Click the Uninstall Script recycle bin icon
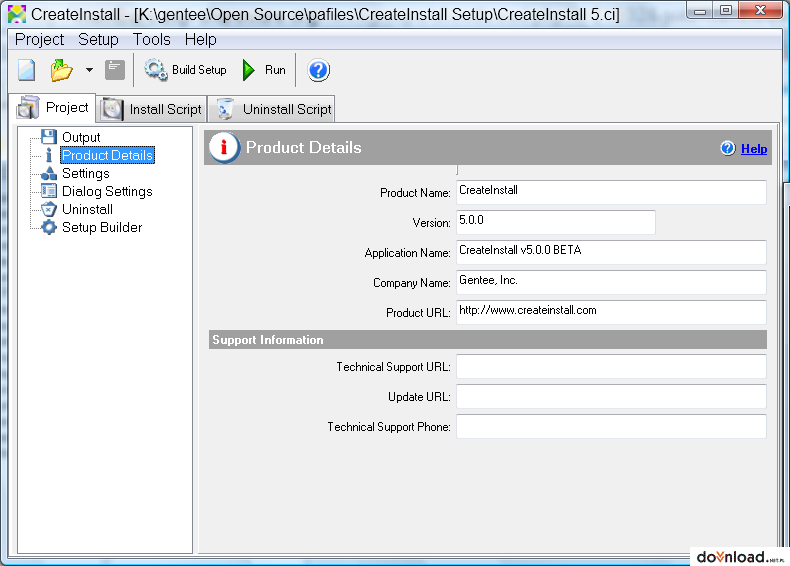The height and width of the screenshot is (566, 790). coord(225,109)
